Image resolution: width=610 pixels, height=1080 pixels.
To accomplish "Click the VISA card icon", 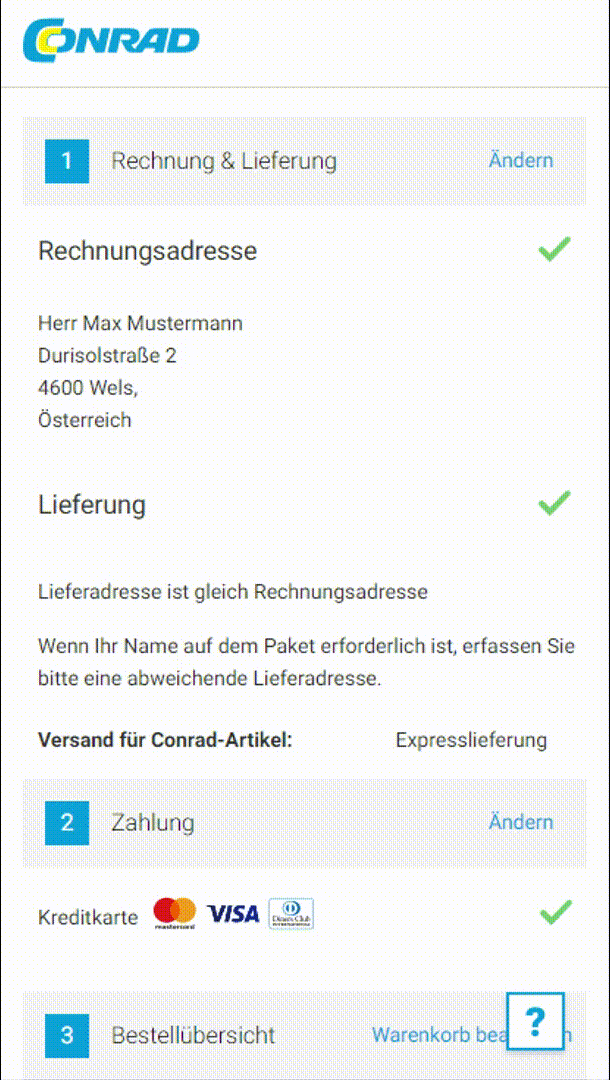I will 233,914.
